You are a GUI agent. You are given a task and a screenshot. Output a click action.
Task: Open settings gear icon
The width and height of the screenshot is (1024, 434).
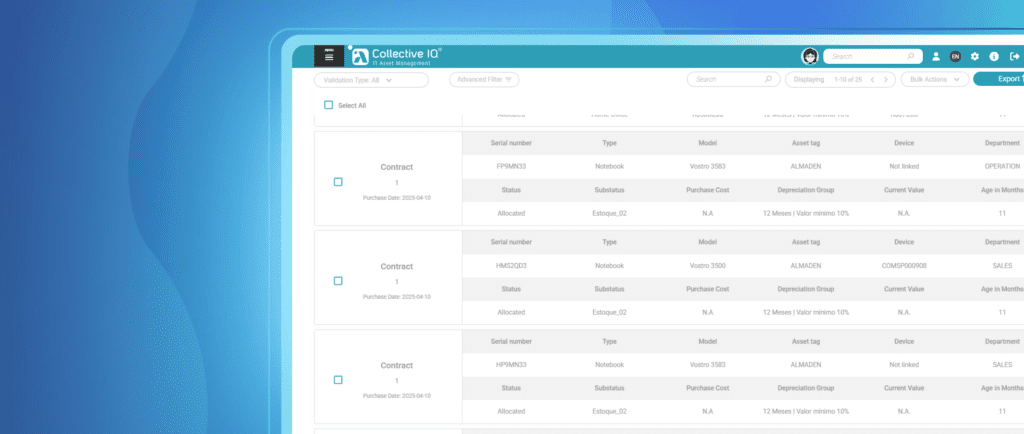[974, 57]
